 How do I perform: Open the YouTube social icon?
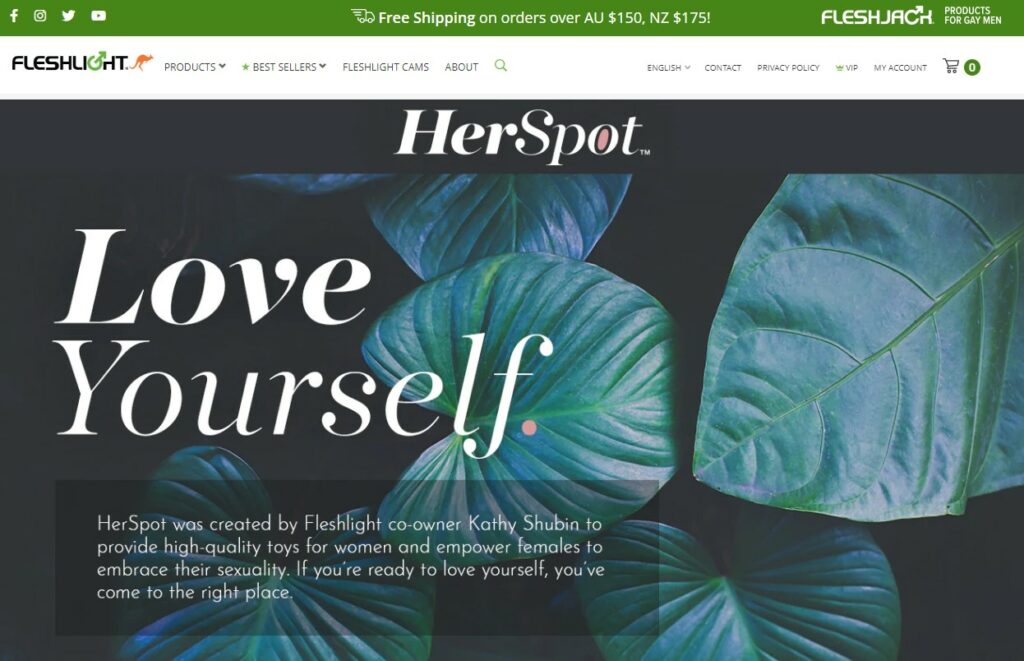99,16
